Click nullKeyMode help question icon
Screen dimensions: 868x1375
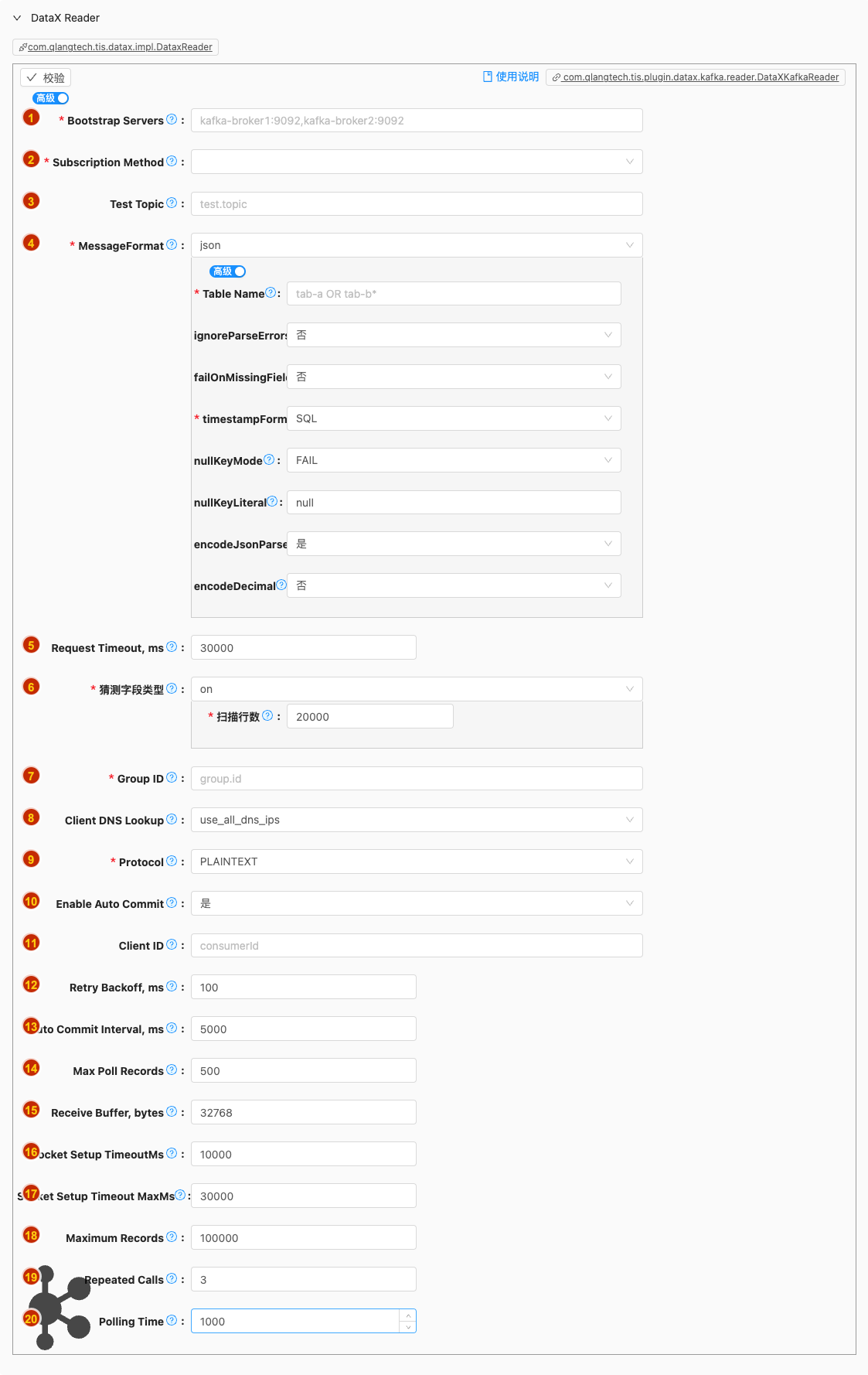tap(269, 459)
